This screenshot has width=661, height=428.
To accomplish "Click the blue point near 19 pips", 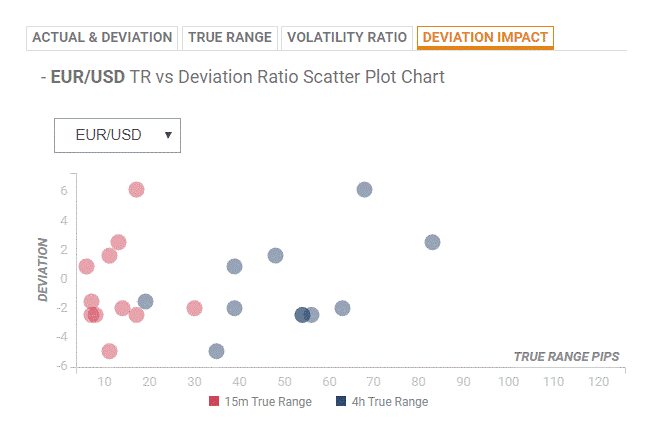I will (145, 301).
